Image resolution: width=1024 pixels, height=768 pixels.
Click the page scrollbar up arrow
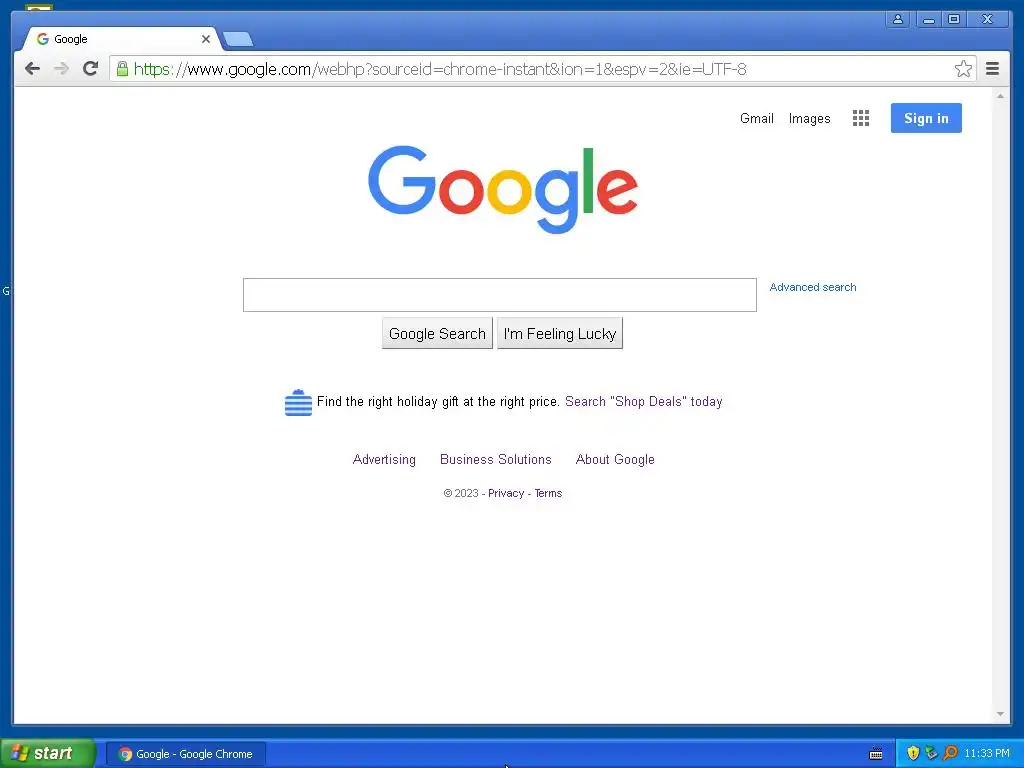pos(1000,96)
